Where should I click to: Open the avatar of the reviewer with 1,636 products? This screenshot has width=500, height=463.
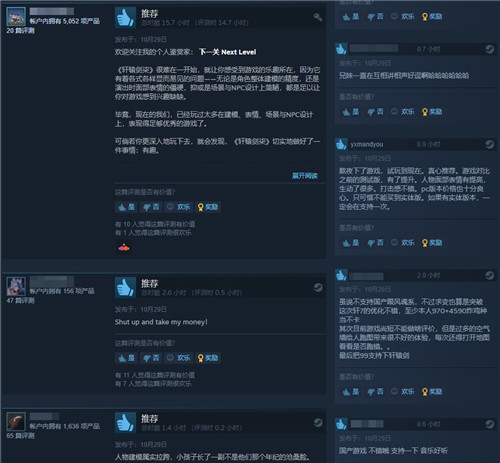click(16, 422)
